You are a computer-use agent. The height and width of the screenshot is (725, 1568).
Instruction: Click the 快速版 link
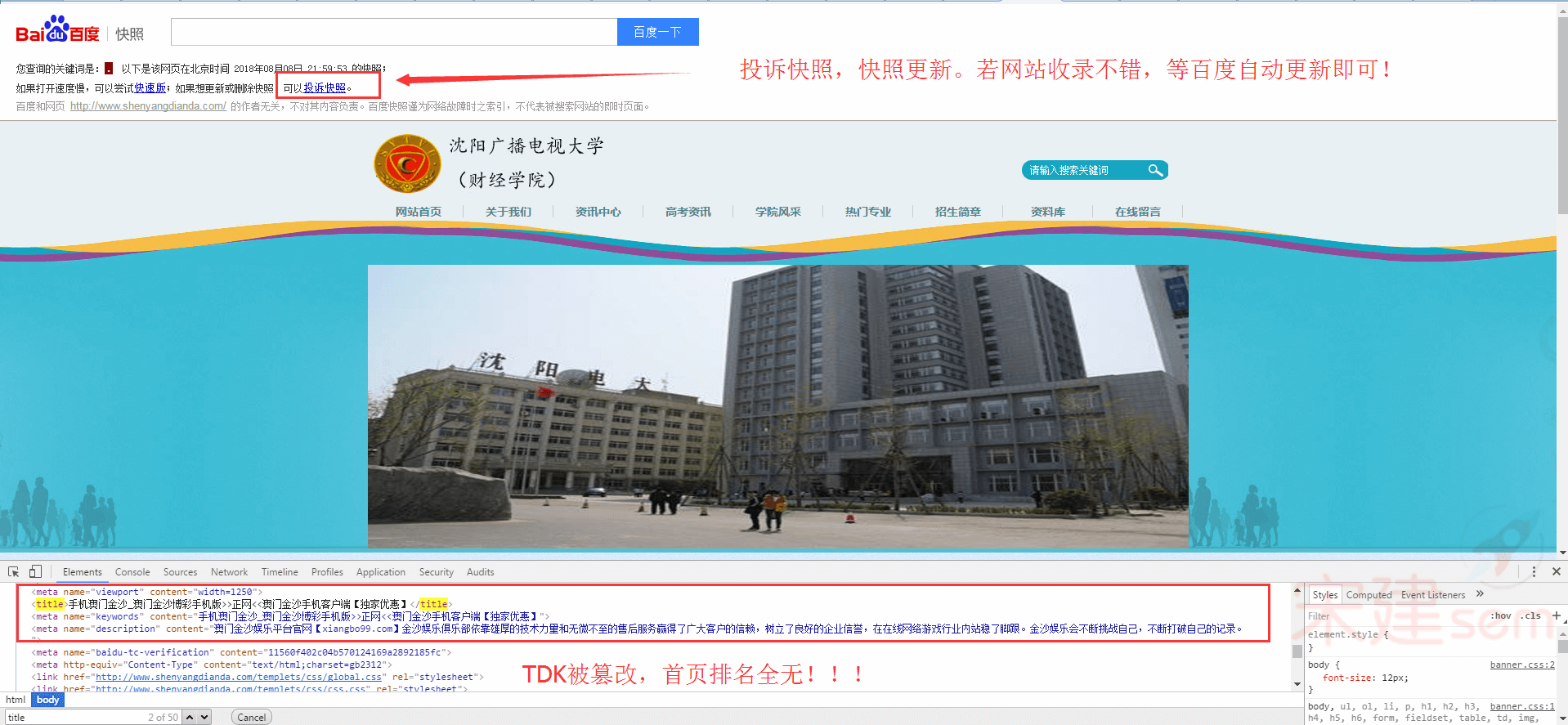coord(150,88)
